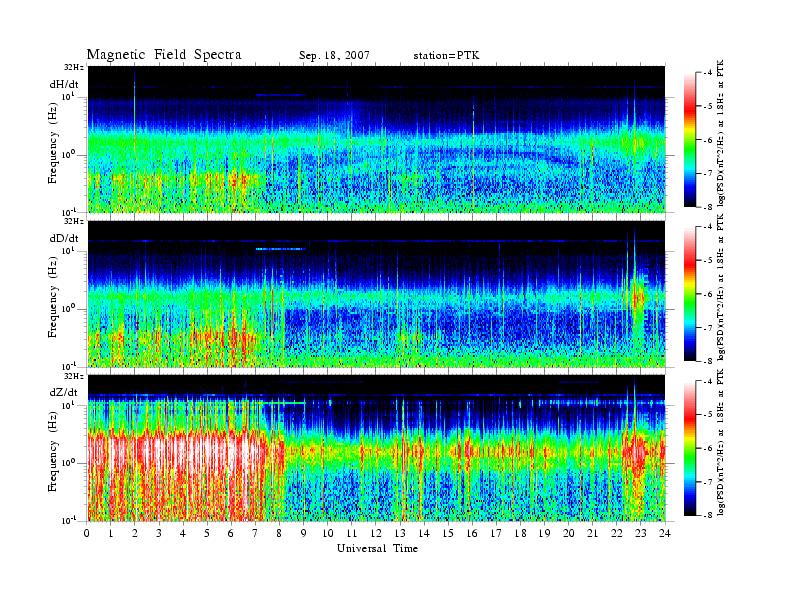Click the date 'Sep. 18, 2007'
Viewport: 792px width, 612px height.
pyautogui.click(x=334, y=56)
